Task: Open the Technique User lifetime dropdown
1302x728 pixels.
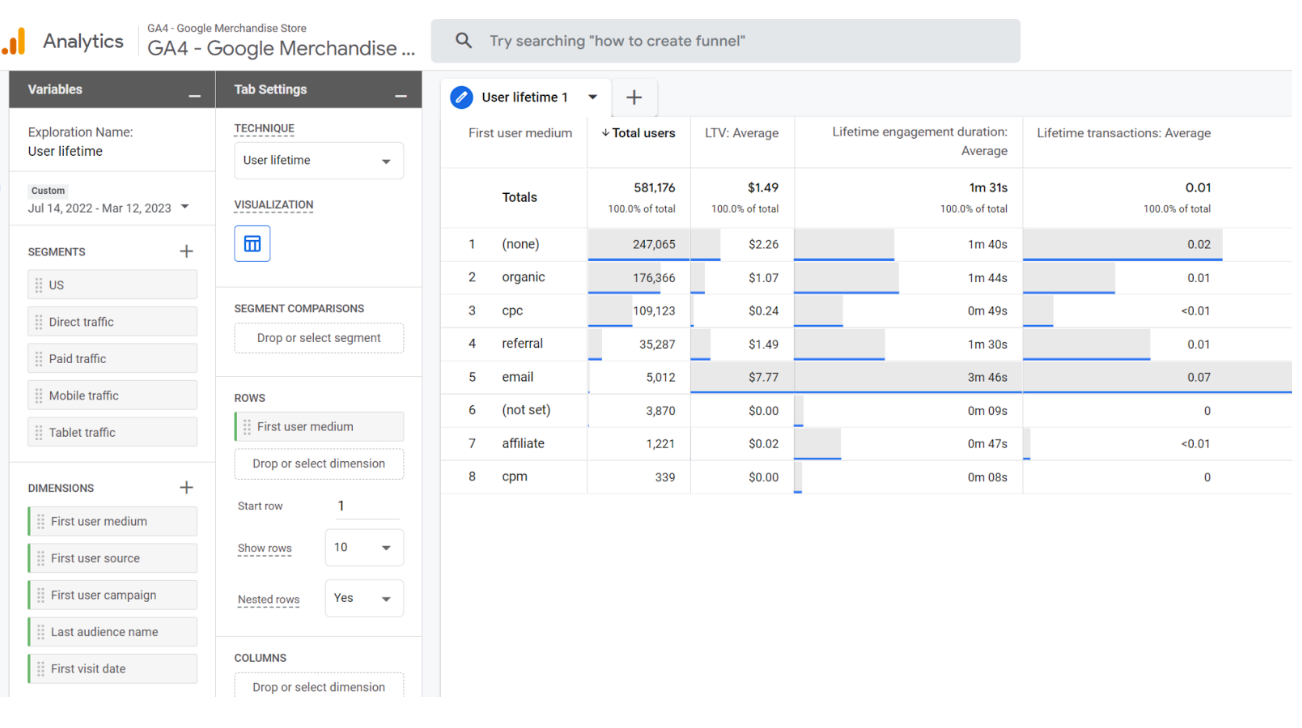Action: [319, 161]
